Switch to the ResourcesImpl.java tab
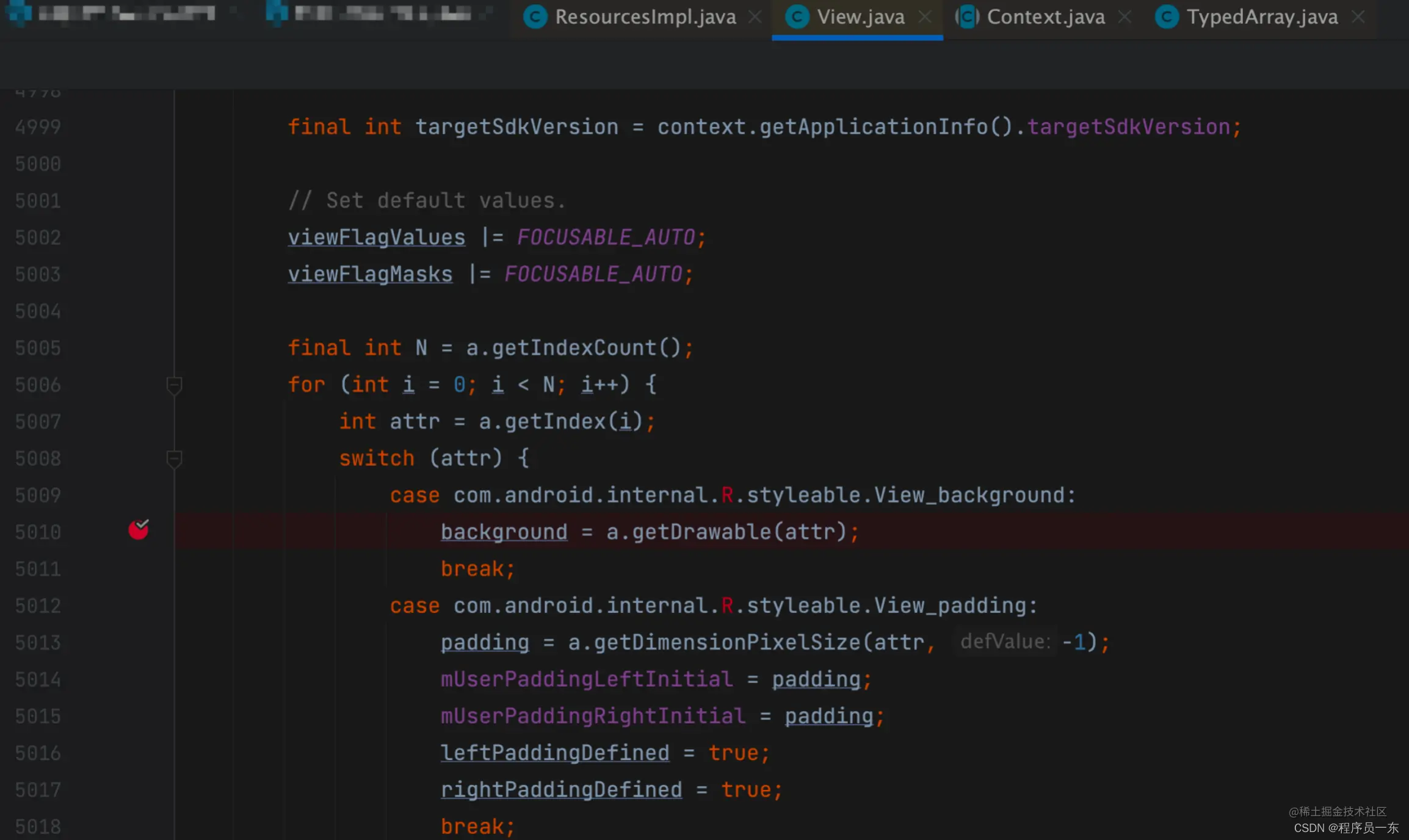Screen dimensions: 1409x840 point(645,17)
